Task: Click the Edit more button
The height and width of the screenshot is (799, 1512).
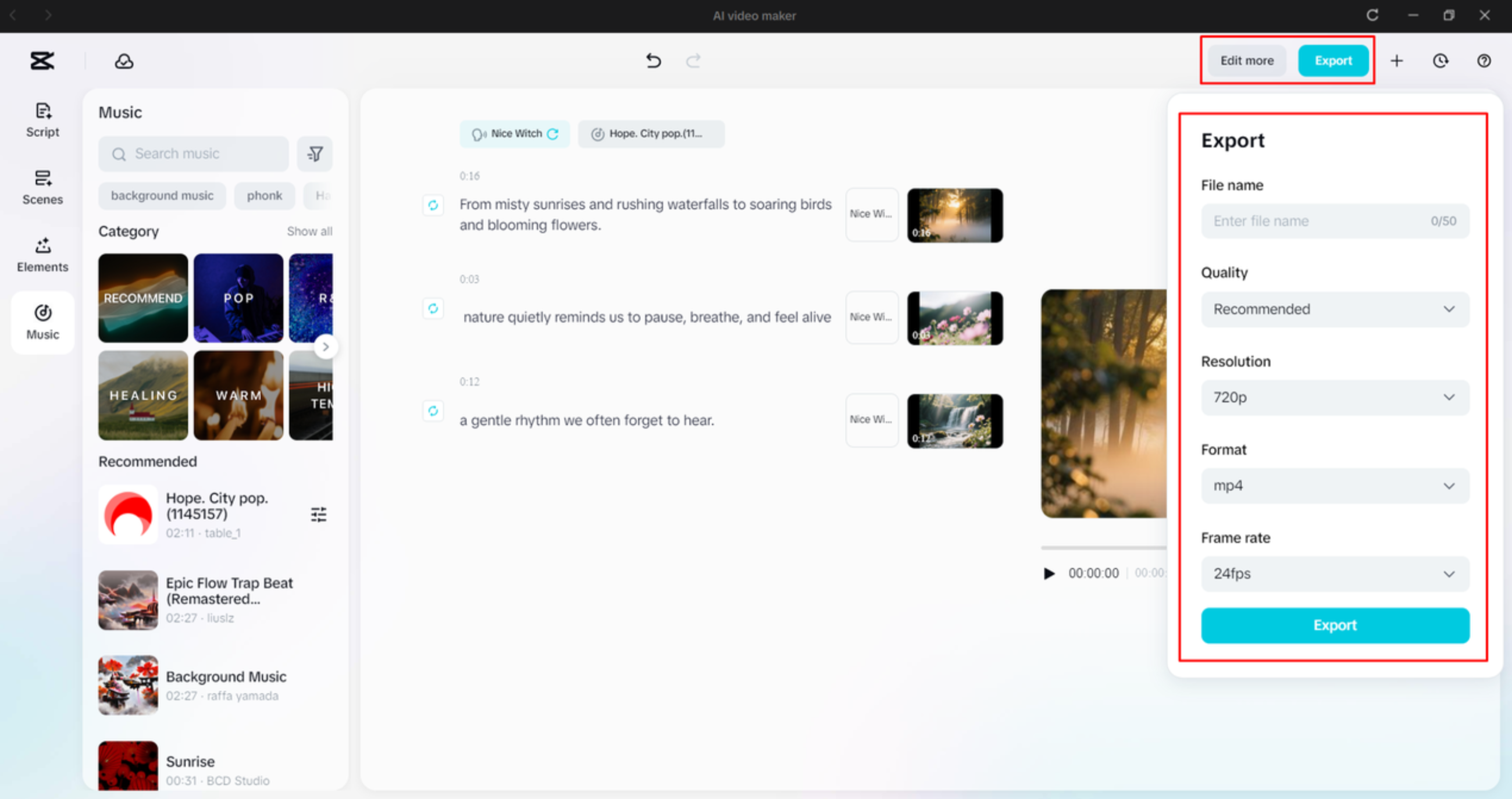Action: pos(1246,60)
